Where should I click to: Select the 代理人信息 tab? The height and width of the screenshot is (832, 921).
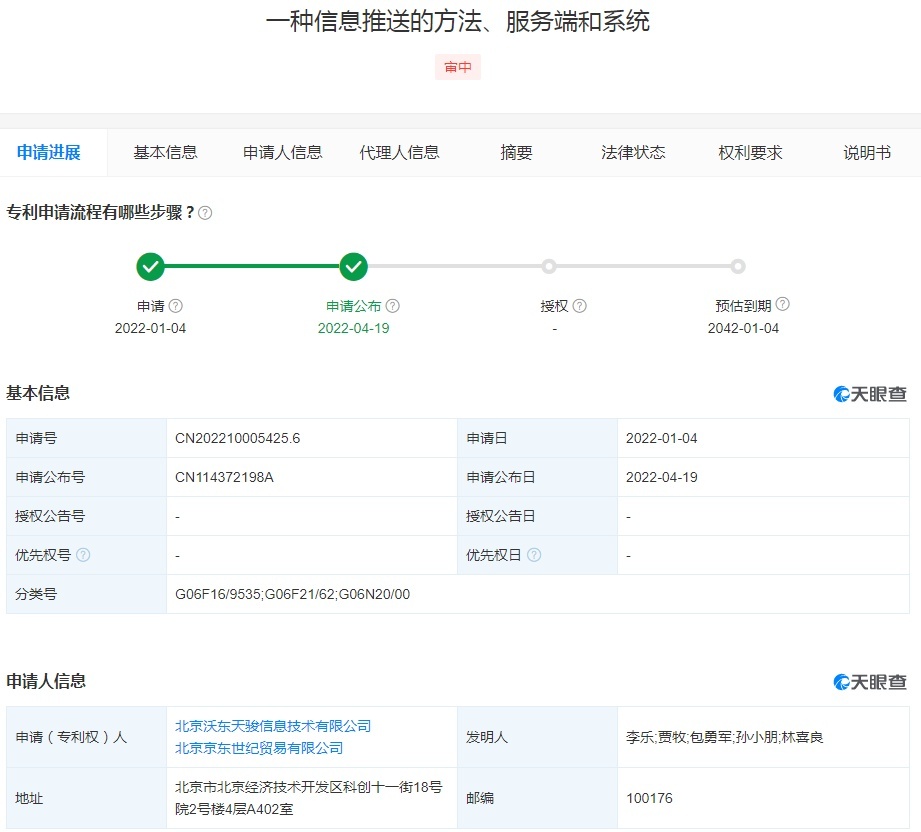point(399,153)
